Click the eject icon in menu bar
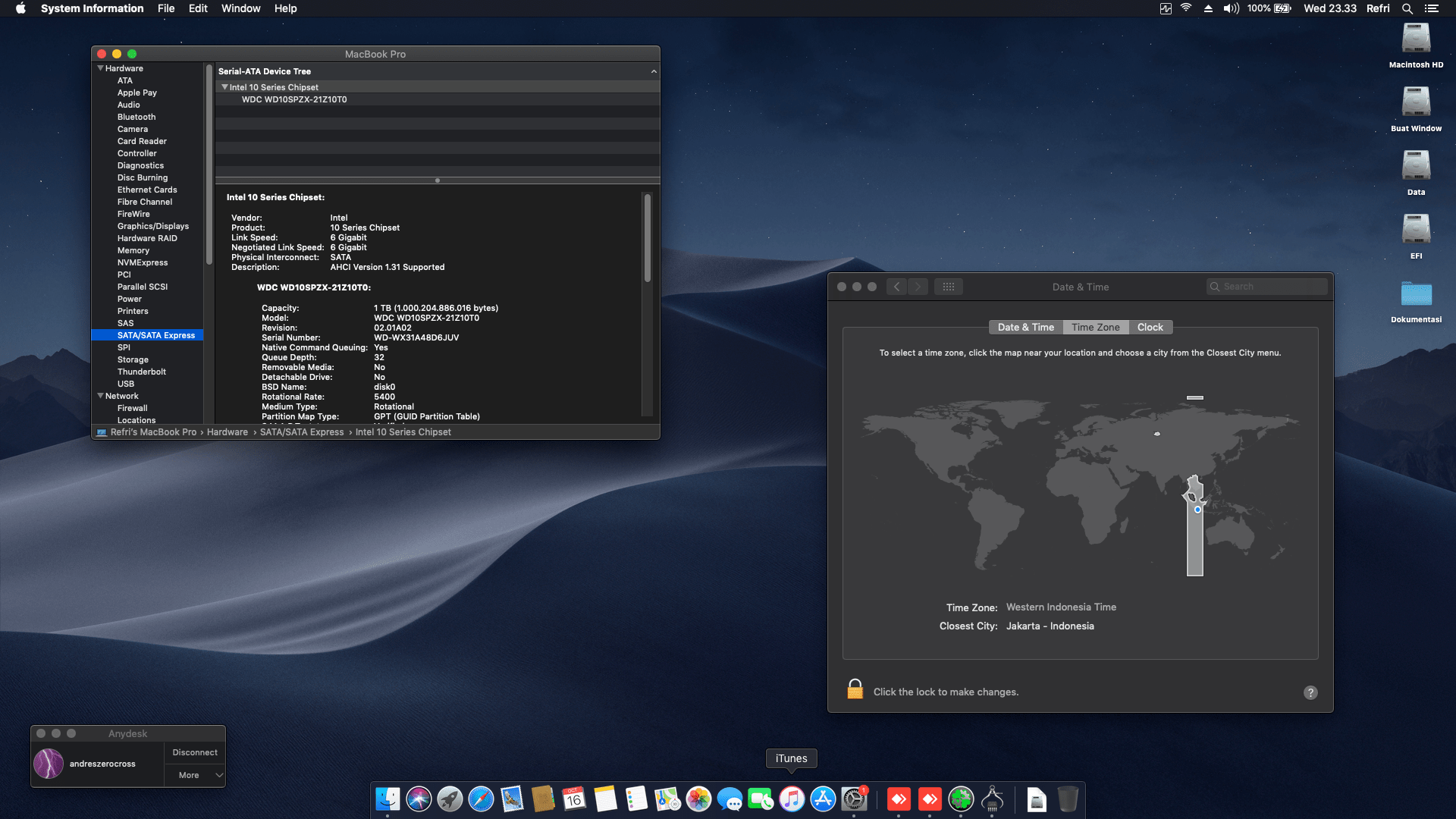Image resolution: width=1456 pixels, height=819 pixels. pyautogui.click(x=1208, y=8)
